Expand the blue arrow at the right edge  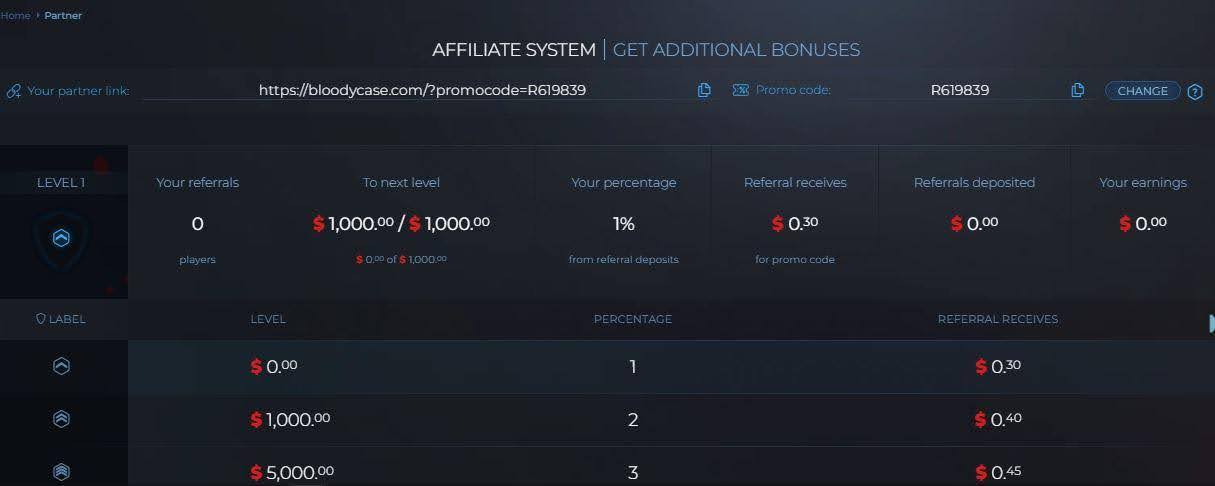click(x=1210, y=322)
